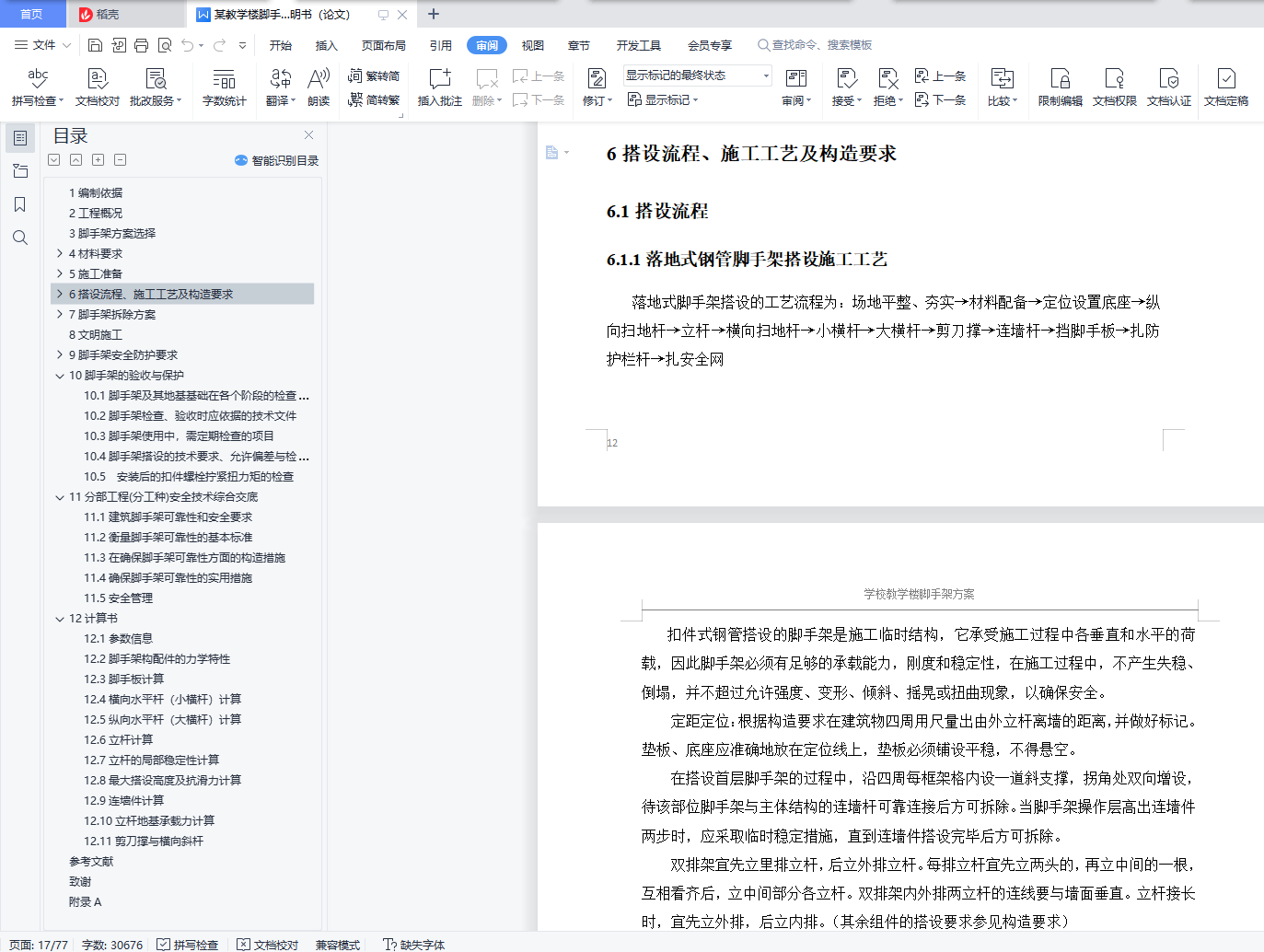1264x952 pixels.
Task: Open Print Preview from the quick access toolbar
Action: (x=165, y=45)
